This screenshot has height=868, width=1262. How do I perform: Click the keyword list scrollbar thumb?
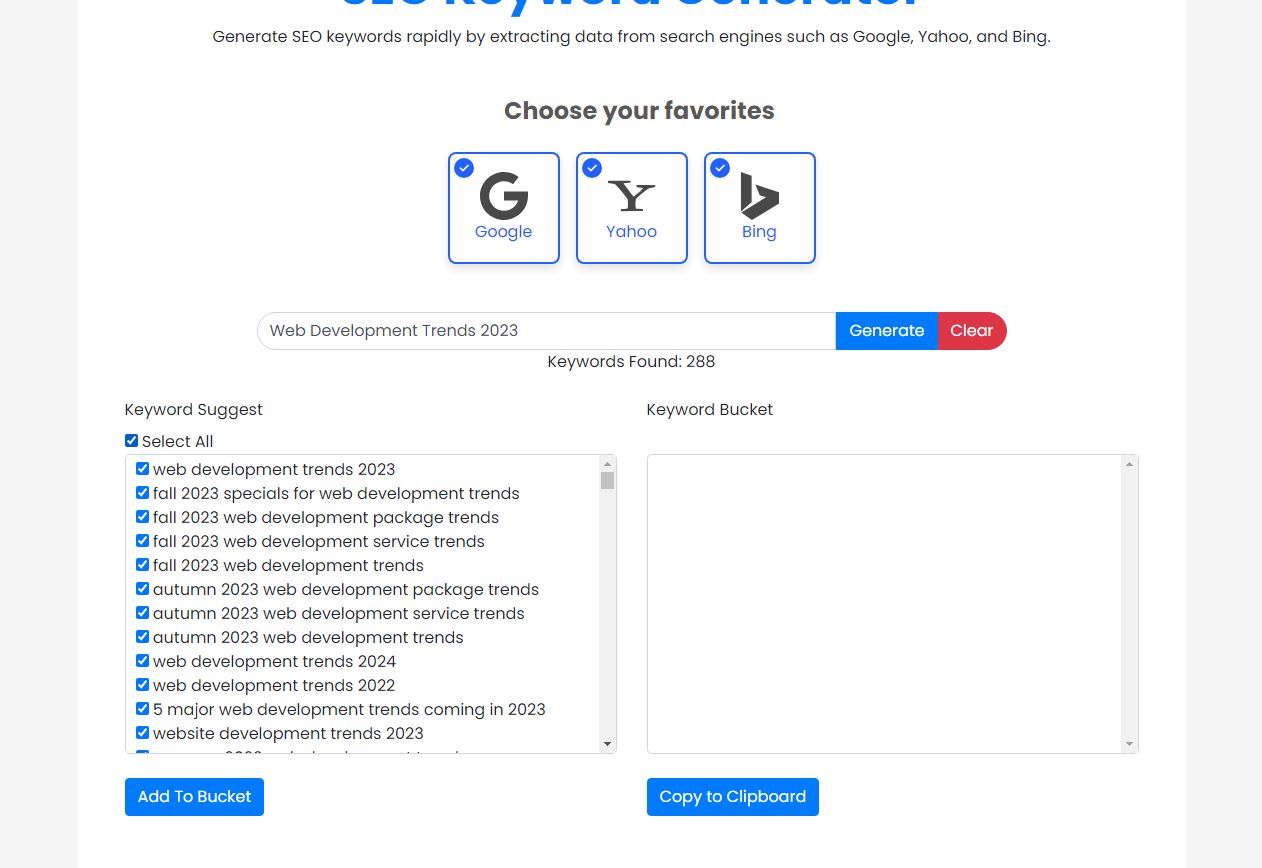607,481
